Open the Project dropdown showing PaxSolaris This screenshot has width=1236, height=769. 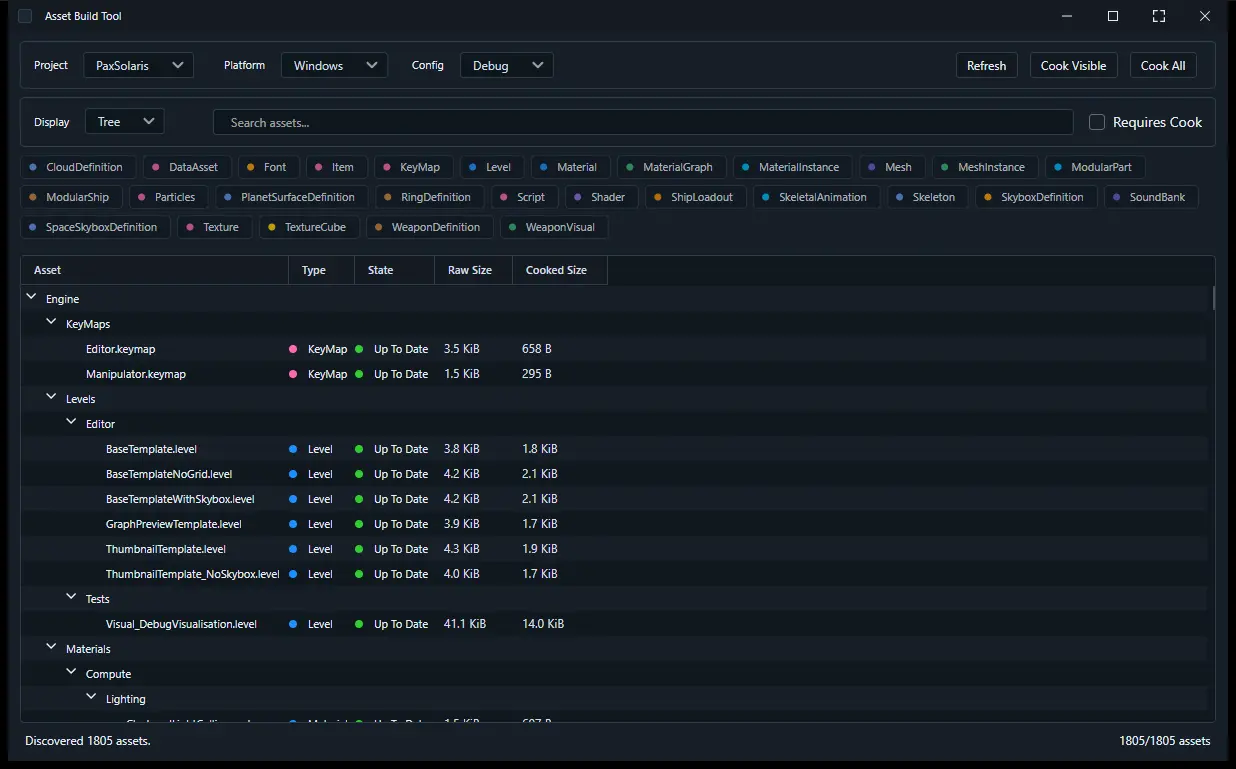tap(139, 65)
